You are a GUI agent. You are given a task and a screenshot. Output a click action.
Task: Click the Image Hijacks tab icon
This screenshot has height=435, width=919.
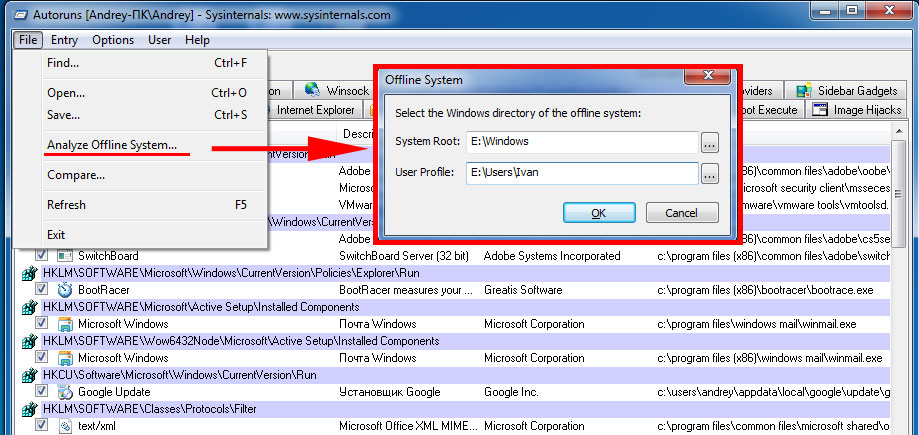(818, 109)
